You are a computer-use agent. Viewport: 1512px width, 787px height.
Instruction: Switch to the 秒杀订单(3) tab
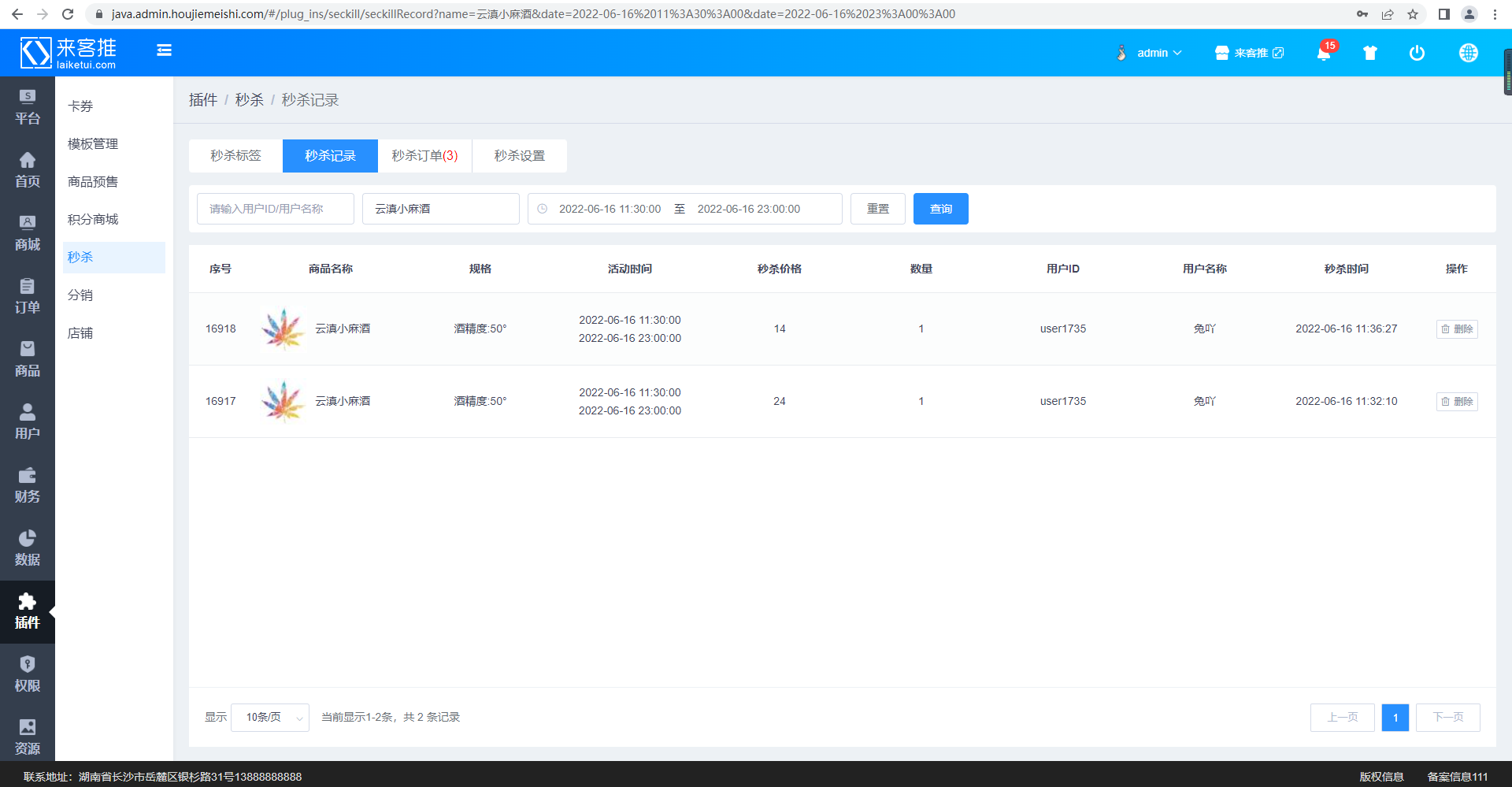(424, 156)
